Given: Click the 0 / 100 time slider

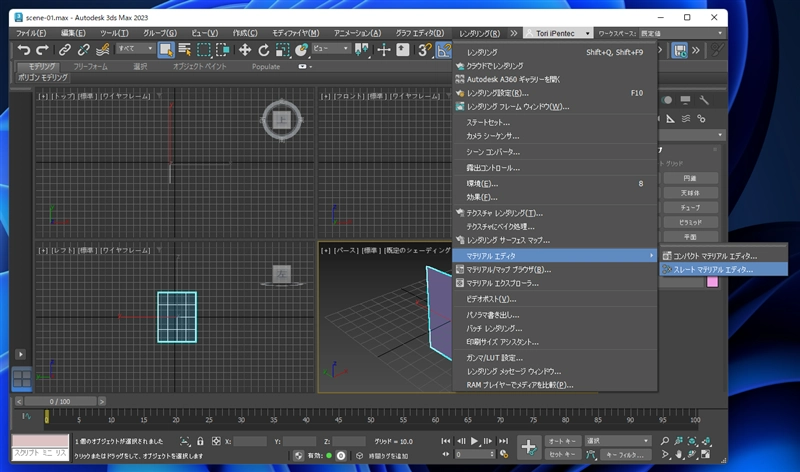Looking at the screenshot, I should click(x=60, y=402).
